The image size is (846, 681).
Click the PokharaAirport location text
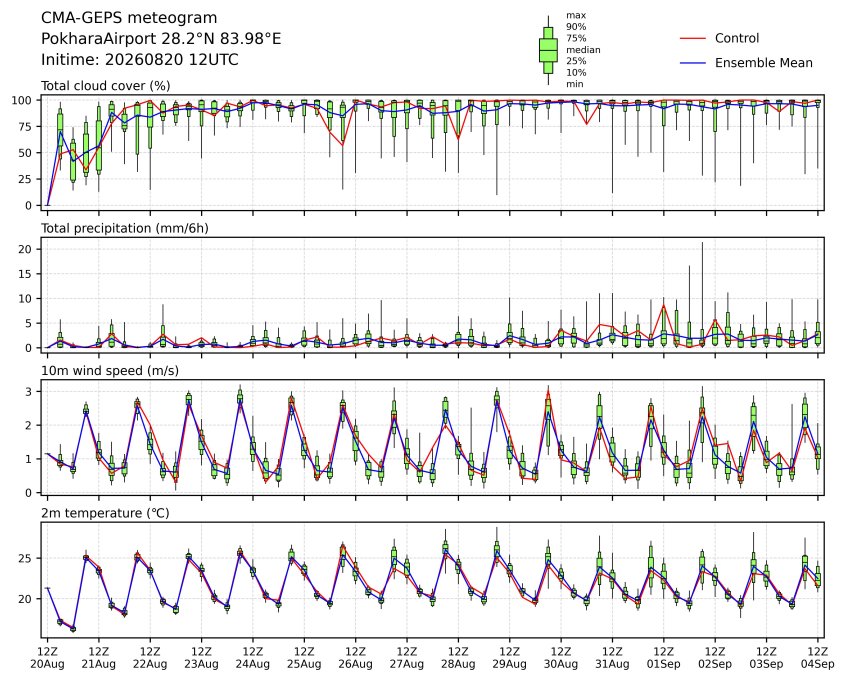161,39
